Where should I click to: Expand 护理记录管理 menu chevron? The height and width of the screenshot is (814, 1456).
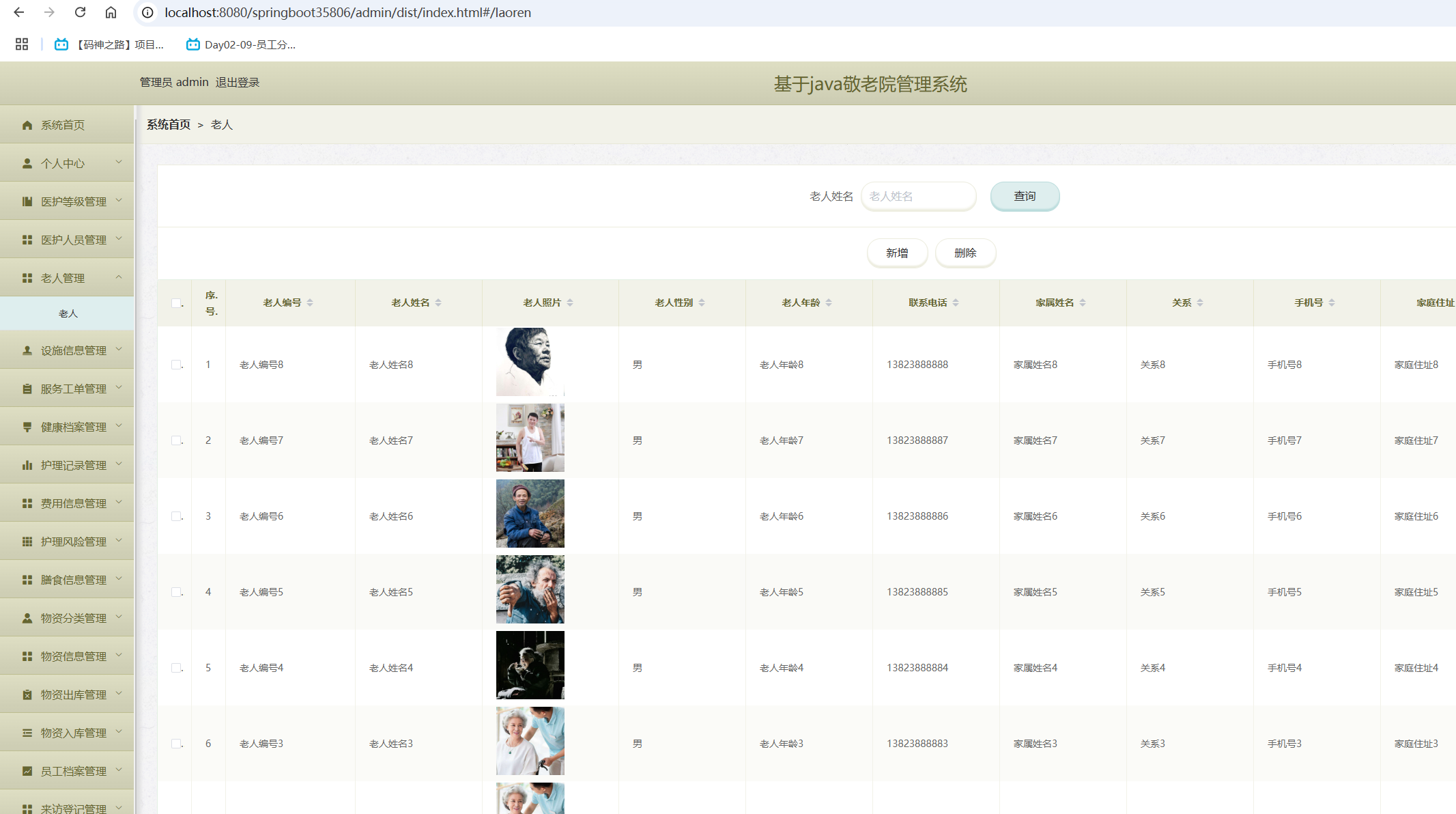[x=119, y=464]
